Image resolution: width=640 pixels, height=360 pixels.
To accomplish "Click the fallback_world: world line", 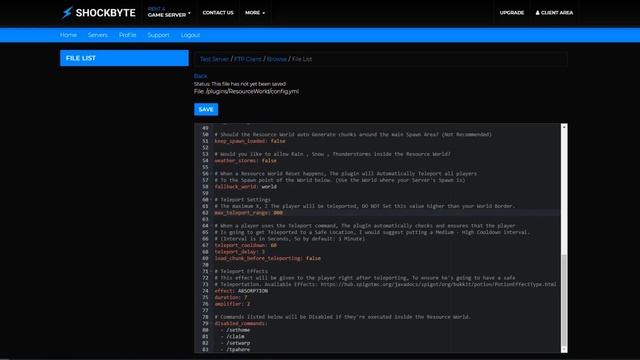I will pos(245,187).
